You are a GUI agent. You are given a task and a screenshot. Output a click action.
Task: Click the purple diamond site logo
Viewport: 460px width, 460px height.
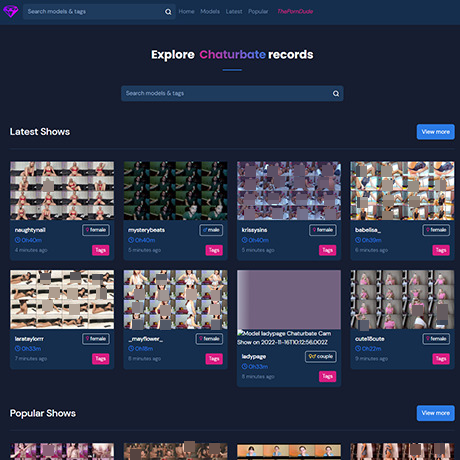point(11,12)
